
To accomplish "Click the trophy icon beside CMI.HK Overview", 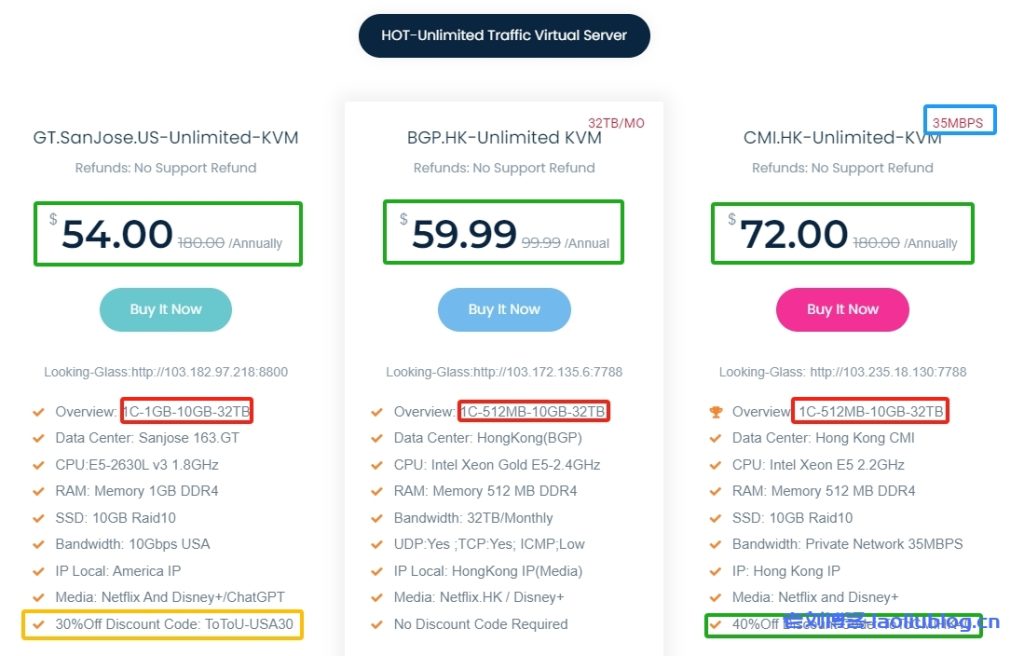I will (714, 412).
